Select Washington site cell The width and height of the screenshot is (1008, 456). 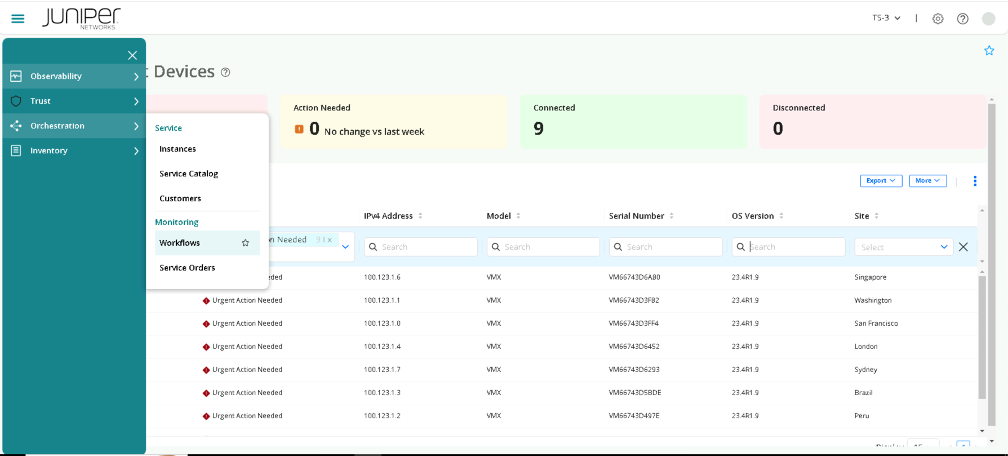[x=873, y=300]
